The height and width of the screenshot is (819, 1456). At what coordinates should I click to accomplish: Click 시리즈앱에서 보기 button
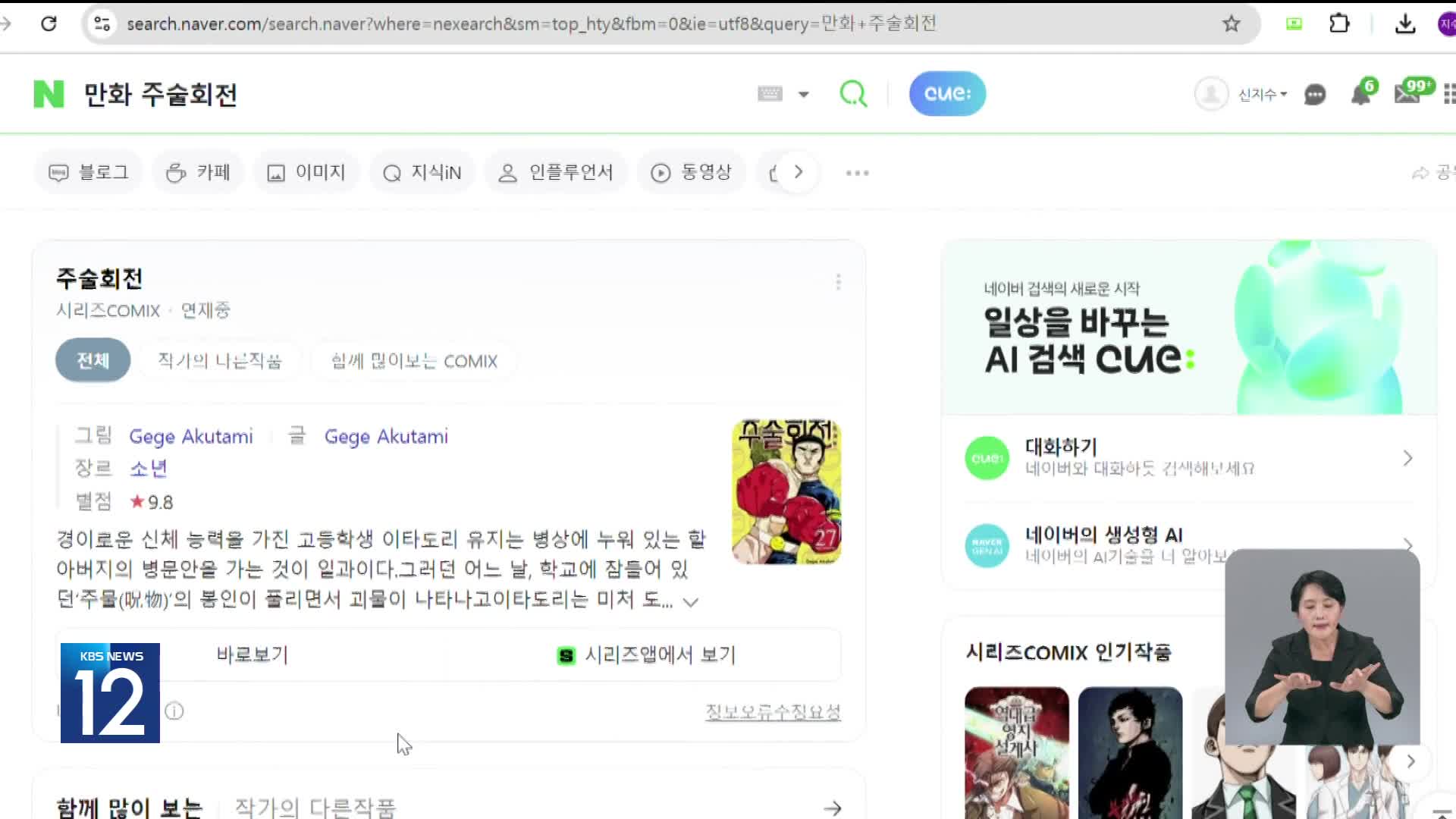click(x=646, y=654)
